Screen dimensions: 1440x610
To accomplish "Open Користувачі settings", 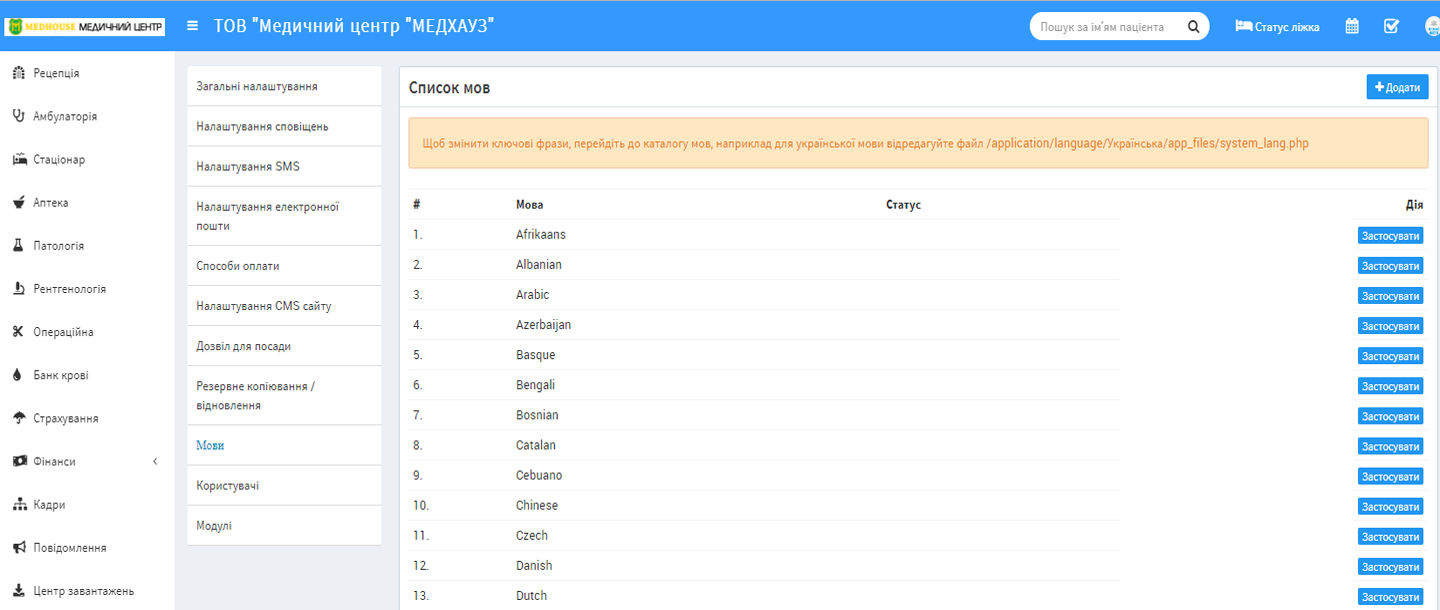I will pos(284,485).
